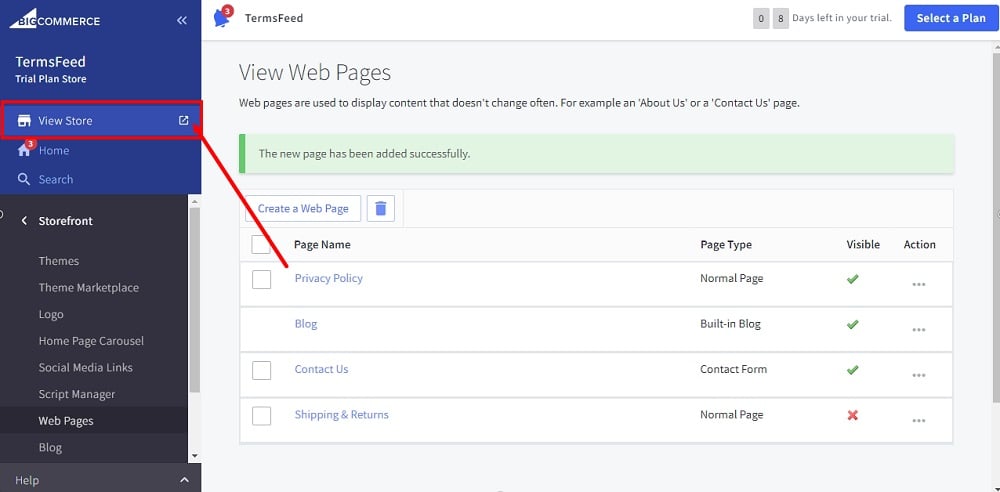Click sidebar scrollbar up arrow
Screen dimensions: 1000x492
point(195,201)
